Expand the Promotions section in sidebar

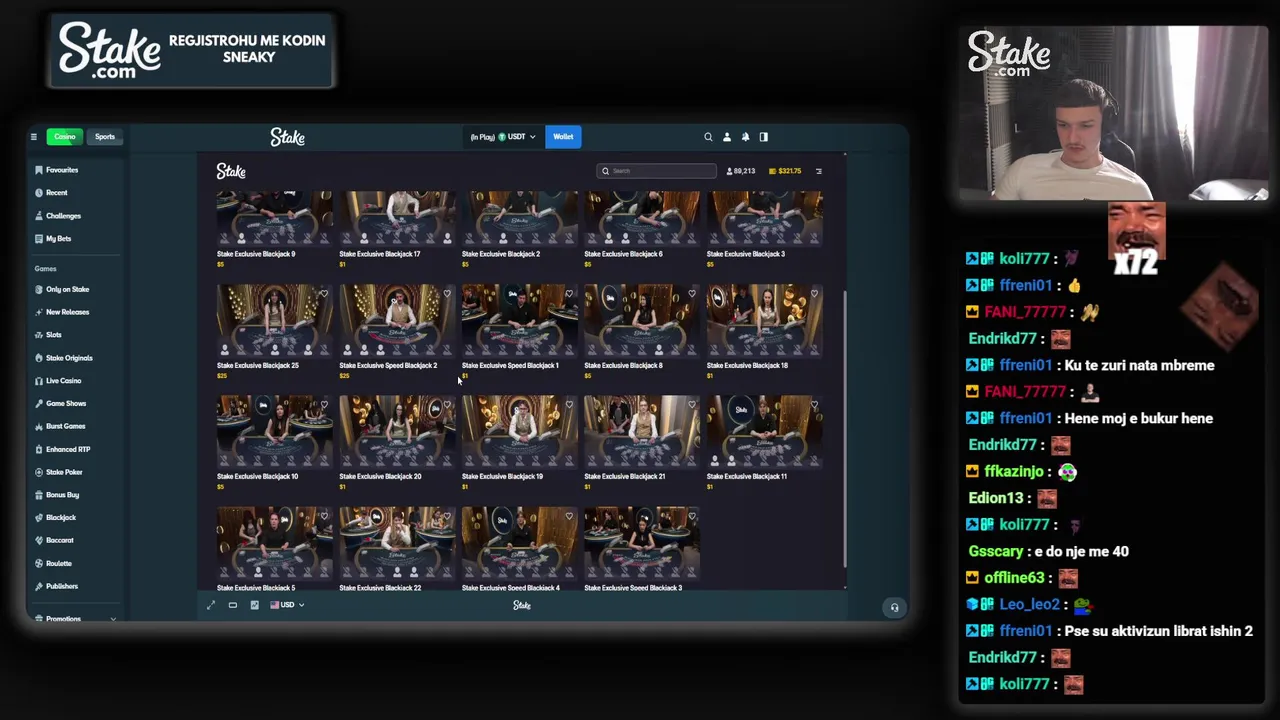pyautogui.click(x=113, y=619)
